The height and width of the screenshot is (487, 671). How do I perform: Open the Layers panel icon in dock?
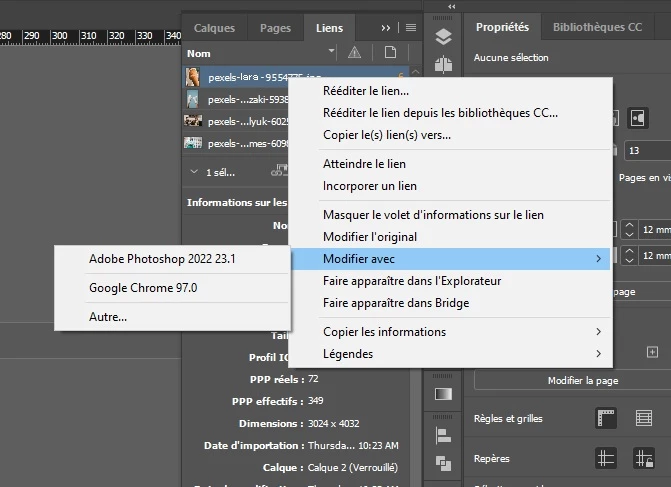coord(443,37)
